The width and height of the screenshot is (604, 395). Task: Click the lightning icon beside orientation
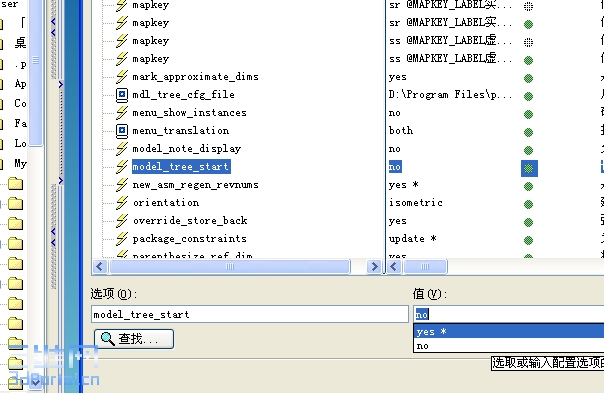click(x=122, y=203)
